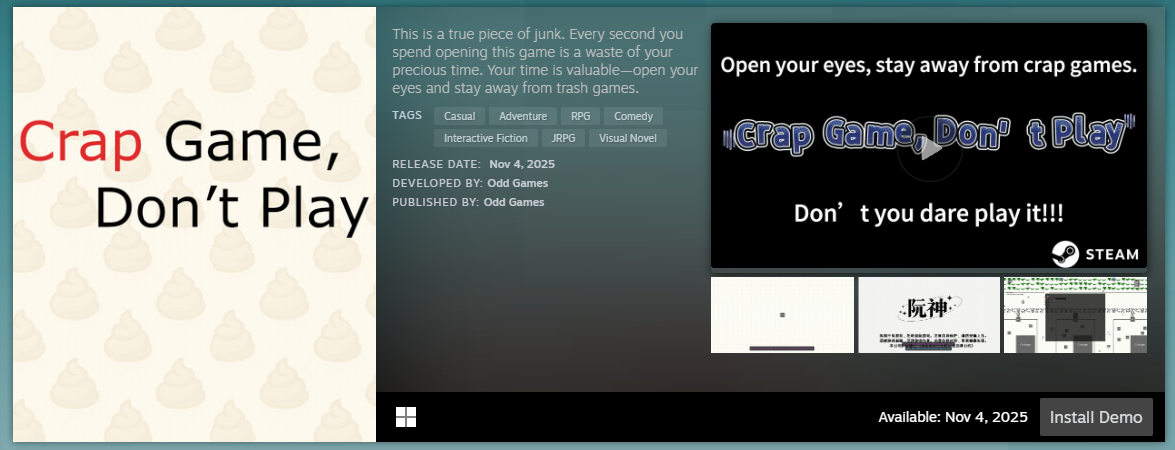Select the RPG tag

pos(581,116)
